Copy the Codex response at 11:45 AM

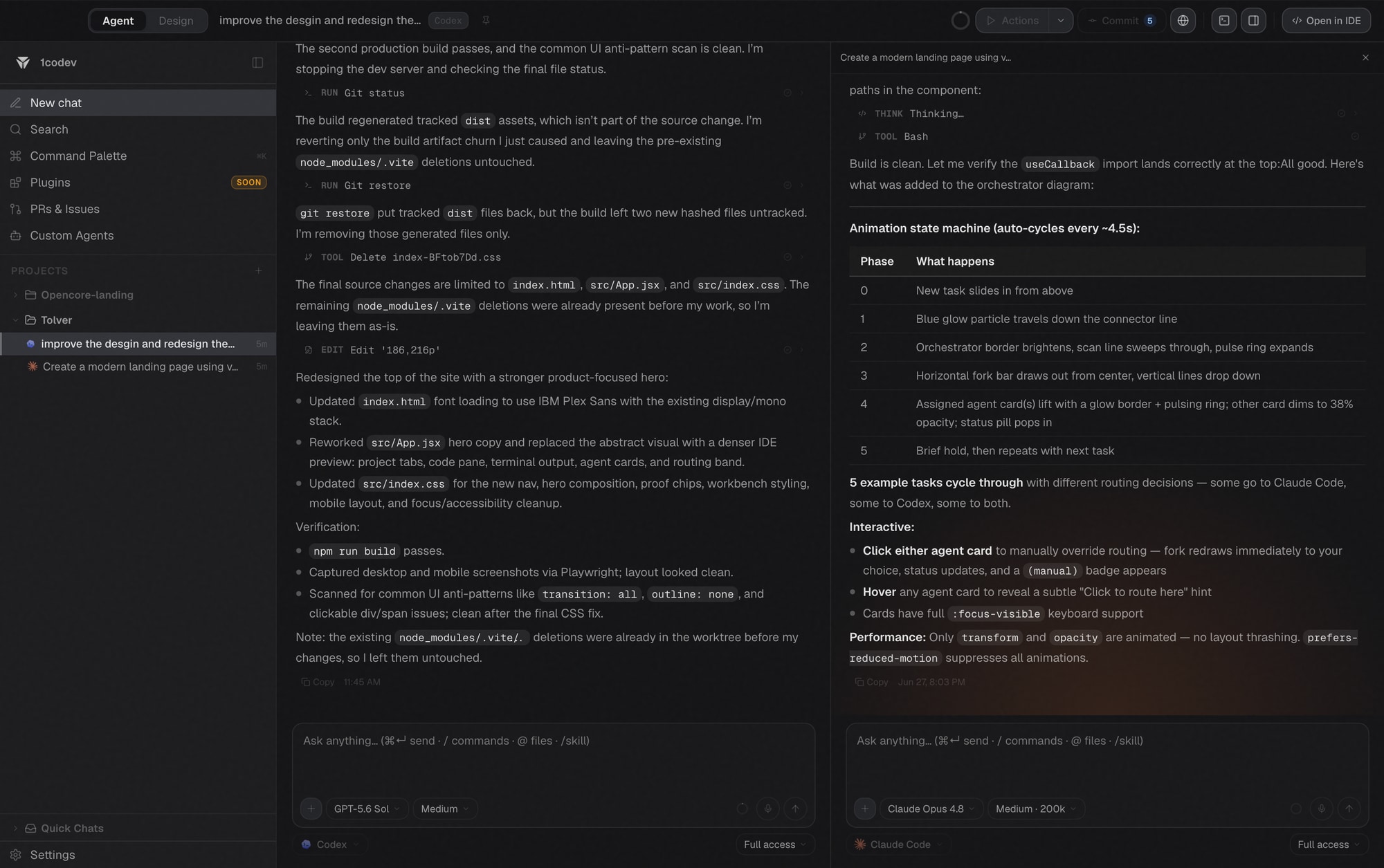click(x=318, y=682)
